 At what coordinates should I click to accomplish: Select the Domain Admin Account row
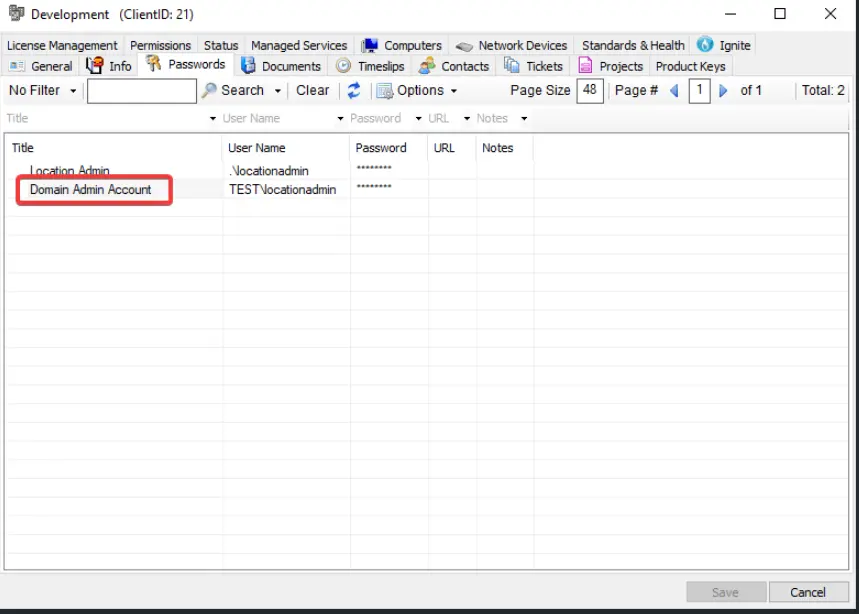coord(91,189)
